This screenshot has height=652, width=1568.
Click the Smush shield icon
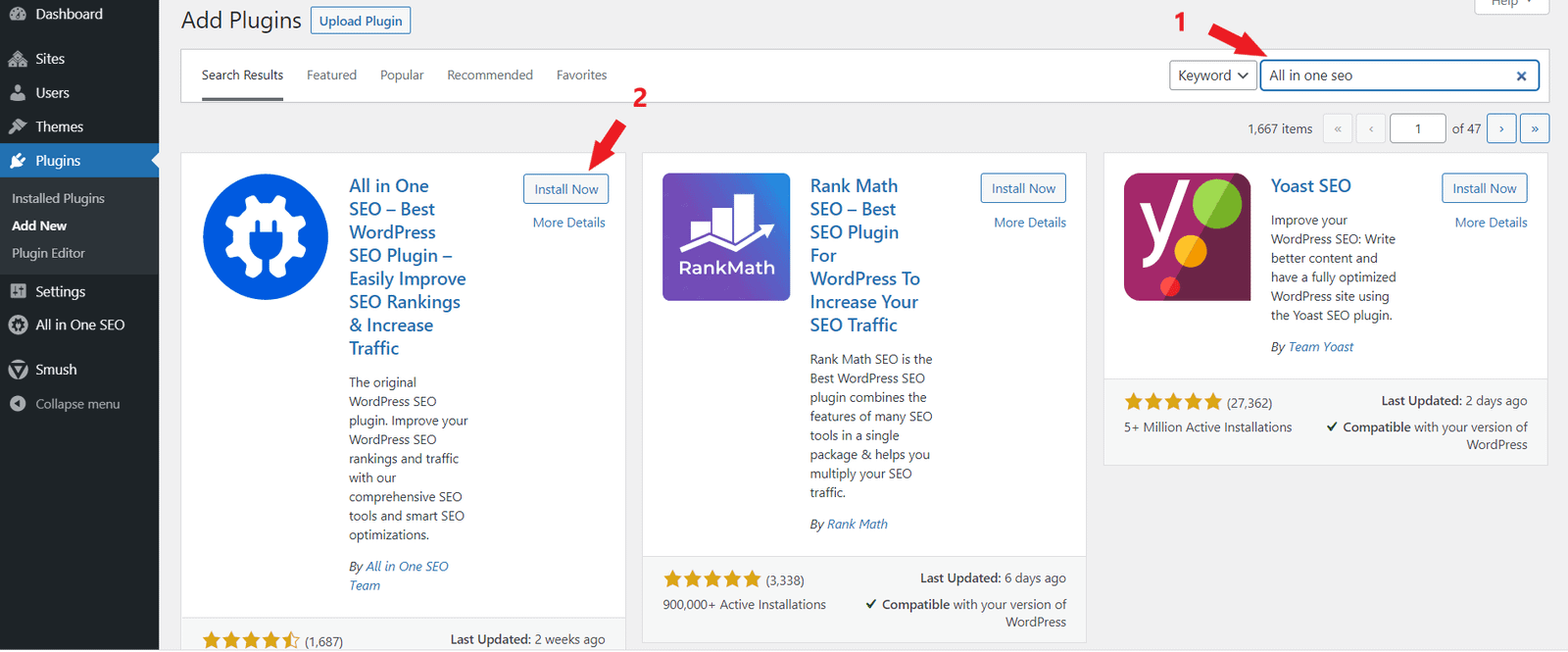(x=18, y=370)
